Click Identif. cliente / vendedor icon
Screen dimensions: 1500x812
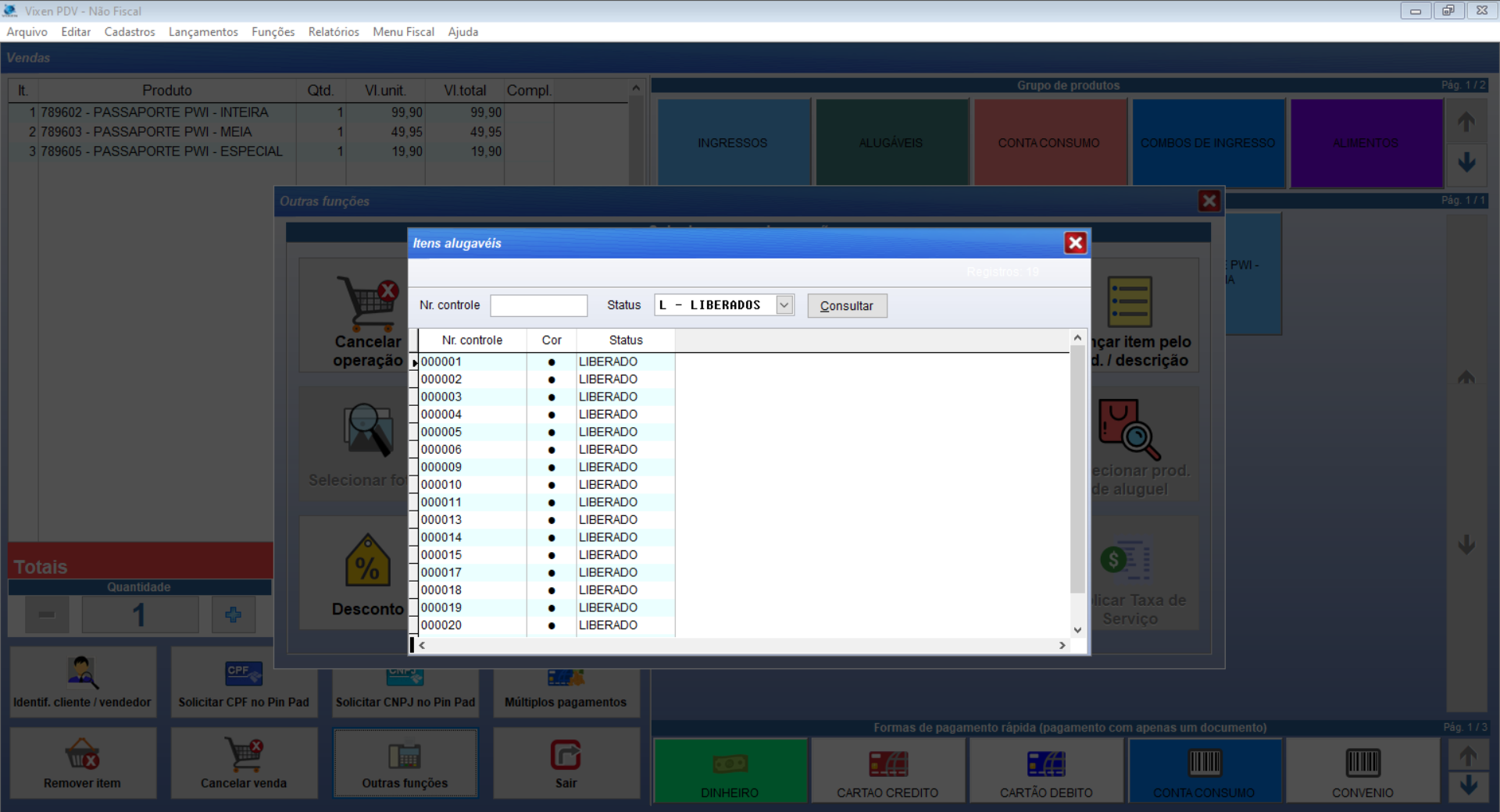82,672
